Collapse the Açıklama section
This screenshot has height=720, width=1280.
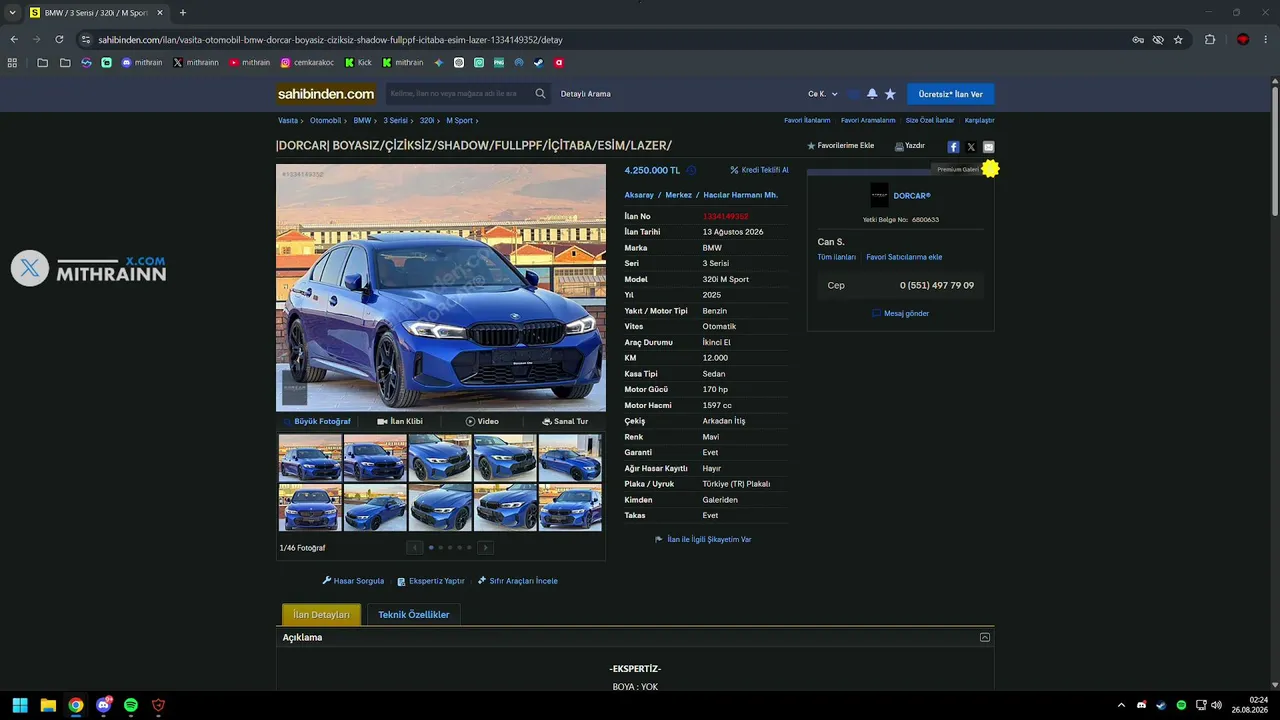pyautogui.click(x=985, y=637)
